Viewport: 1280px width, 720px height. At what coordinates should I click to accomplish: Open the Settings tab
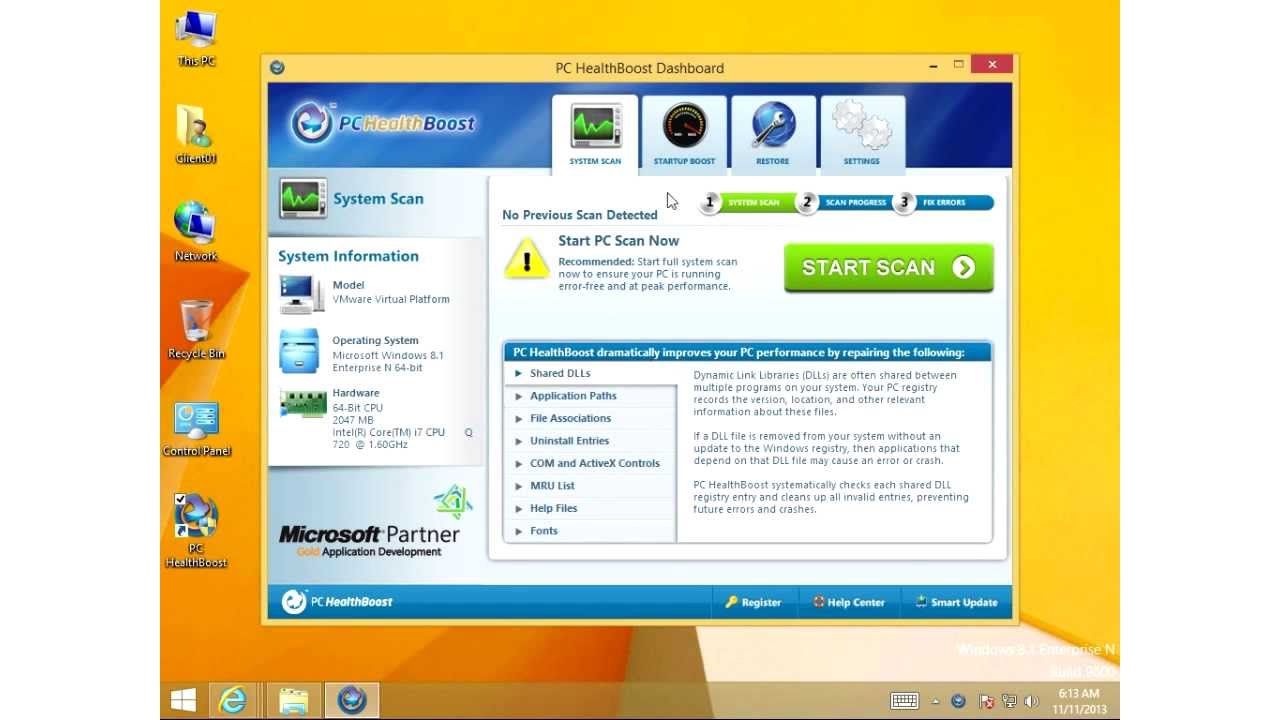[x=862, y=134]
